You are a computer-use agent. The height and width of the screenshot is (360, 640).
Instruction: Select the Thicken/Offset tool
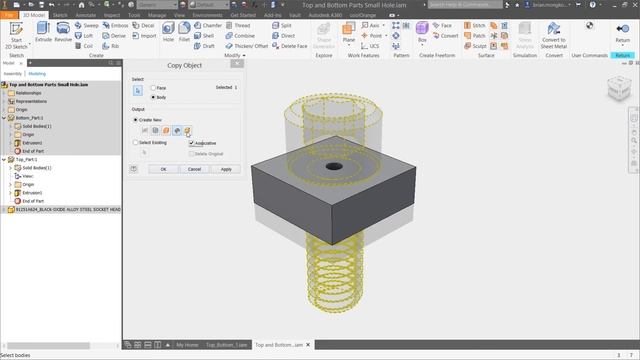point(247,46)
